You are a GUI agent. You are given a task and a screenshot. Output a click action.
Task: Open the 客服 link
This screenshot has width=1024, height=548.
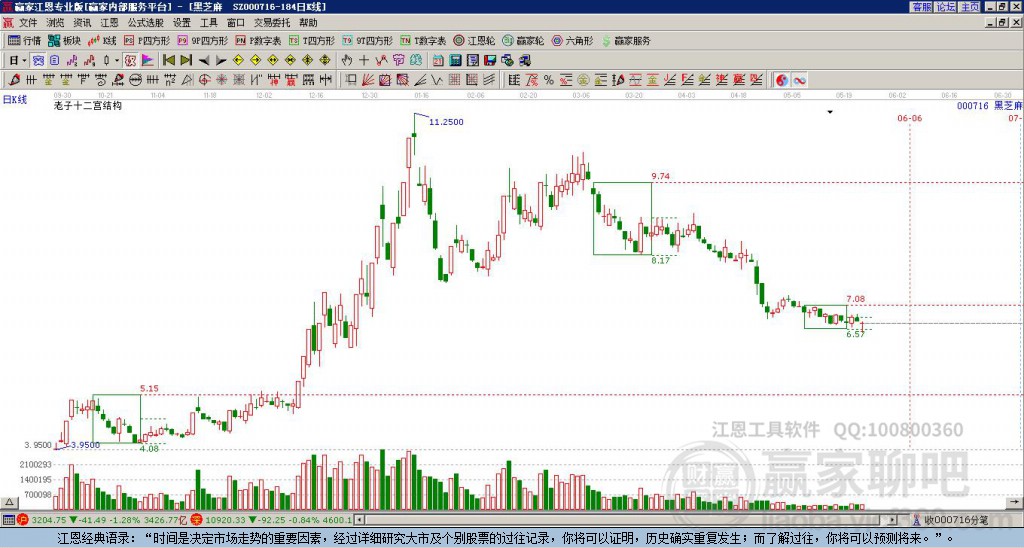(921, 7)
